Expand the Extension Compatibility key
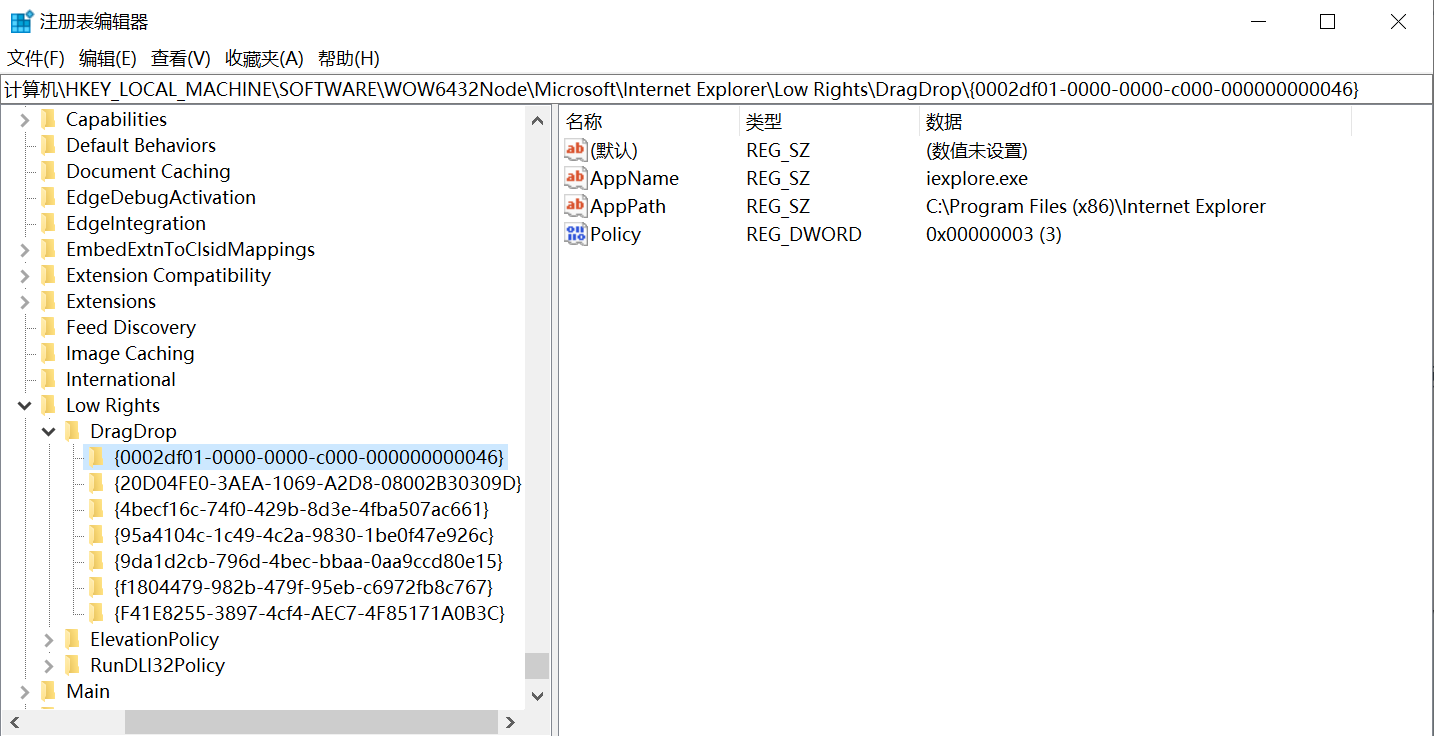 pos(25,276)
